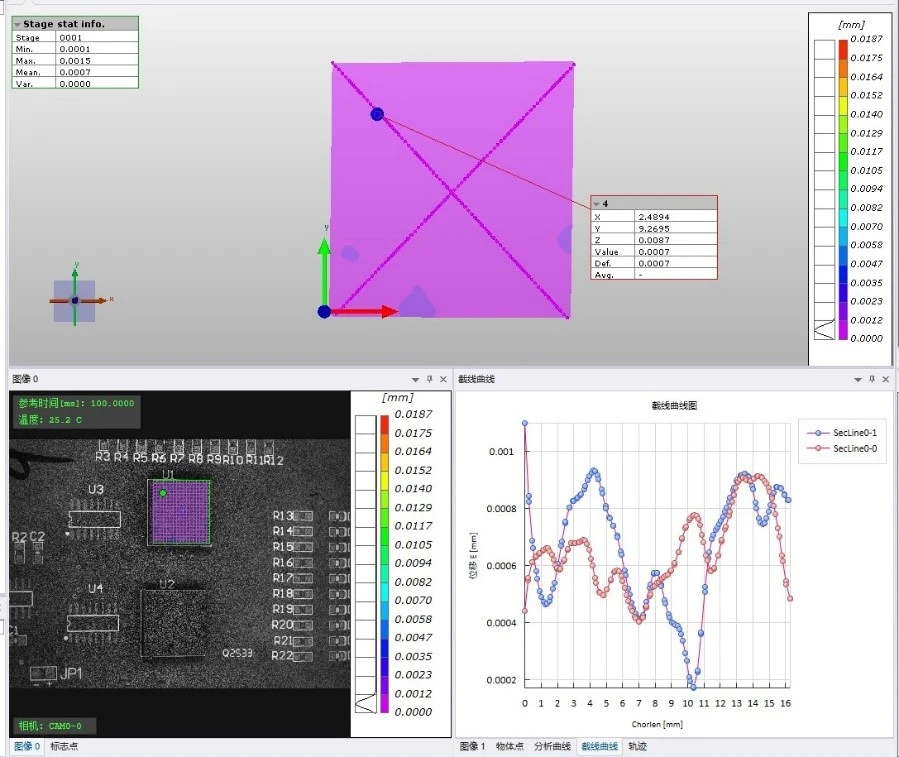Click the green marker point on U1 chip
Image resolution: width=899 pixels, height=757 pixels.
(163, 493)
